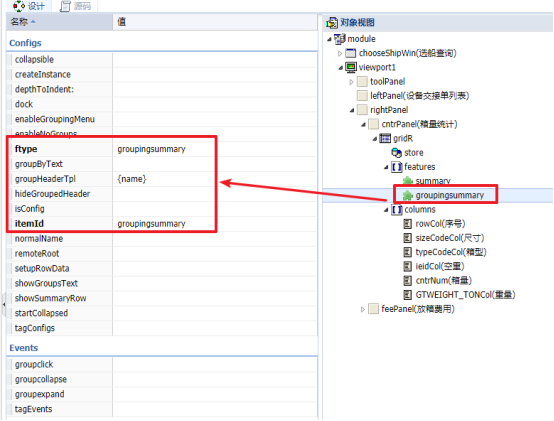Image resolution: width=554 pixels, height=421 pixels.
Task: Collapse the rightPanel tree node
Action: tap(352, 110)
